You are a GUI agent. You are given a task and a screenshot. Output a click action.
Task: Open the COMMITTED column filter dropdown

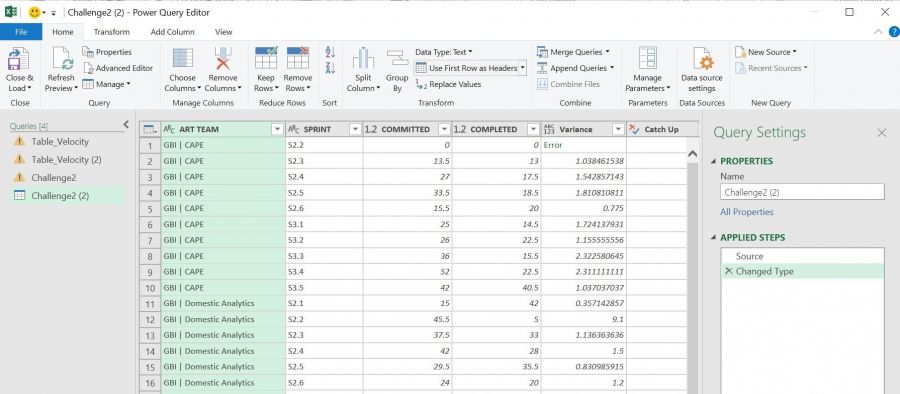point(444,129)
